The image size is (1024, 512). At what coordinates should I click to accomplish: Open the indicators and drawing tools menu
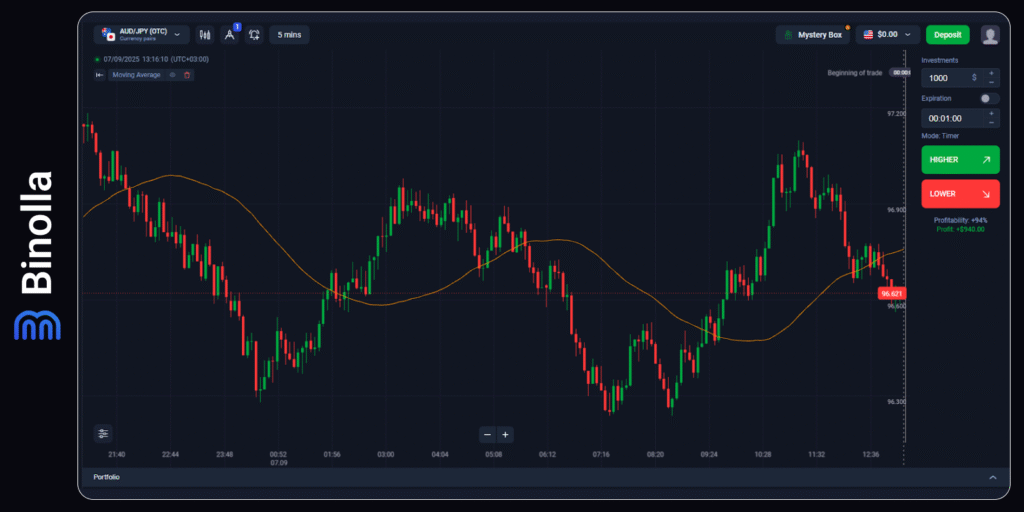[x=229, y=34]
